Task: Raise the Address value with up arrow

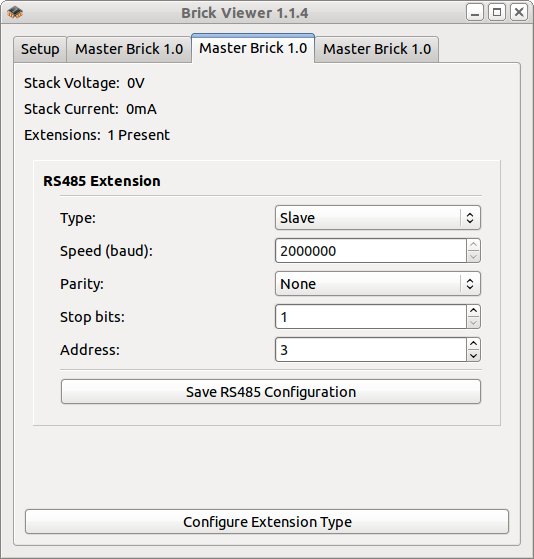Action: 473,344
